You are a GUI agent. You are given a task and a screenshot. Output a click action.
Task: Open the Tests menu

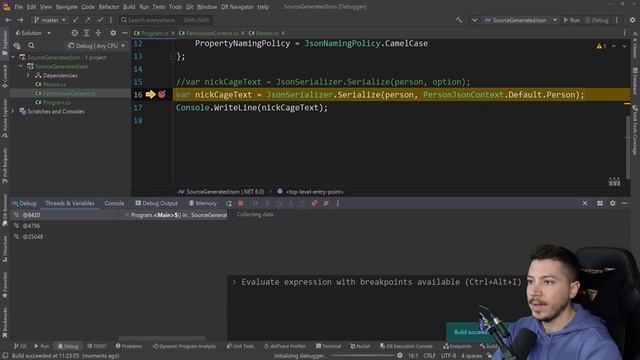click(x=159, y=7)
